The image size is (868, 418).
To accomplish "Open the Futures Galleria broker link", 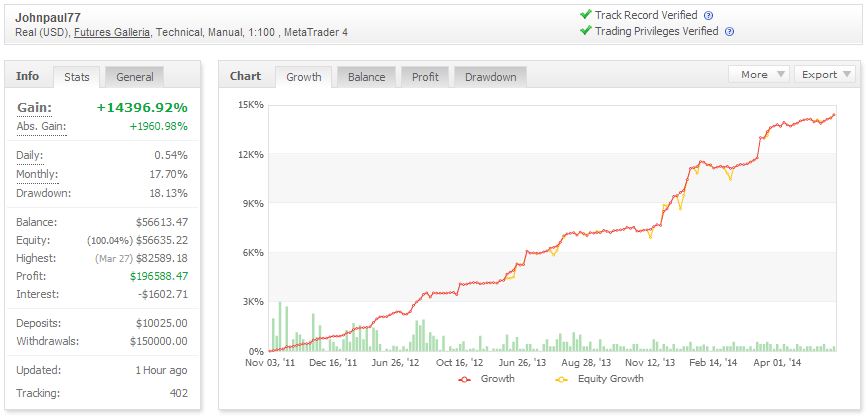I will click(x=112, y=33).
